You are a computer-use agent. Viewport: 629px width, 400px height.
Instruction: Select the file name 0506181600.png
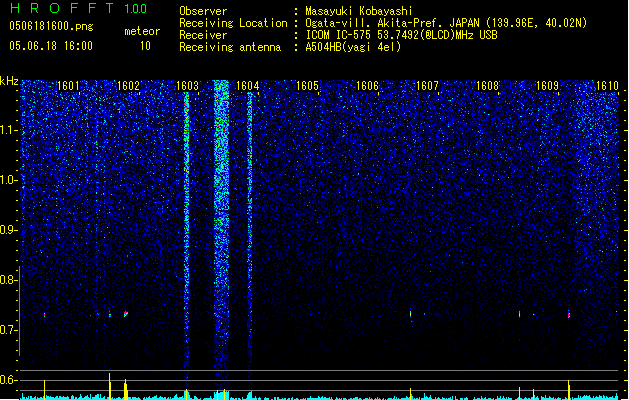(51, 27)
